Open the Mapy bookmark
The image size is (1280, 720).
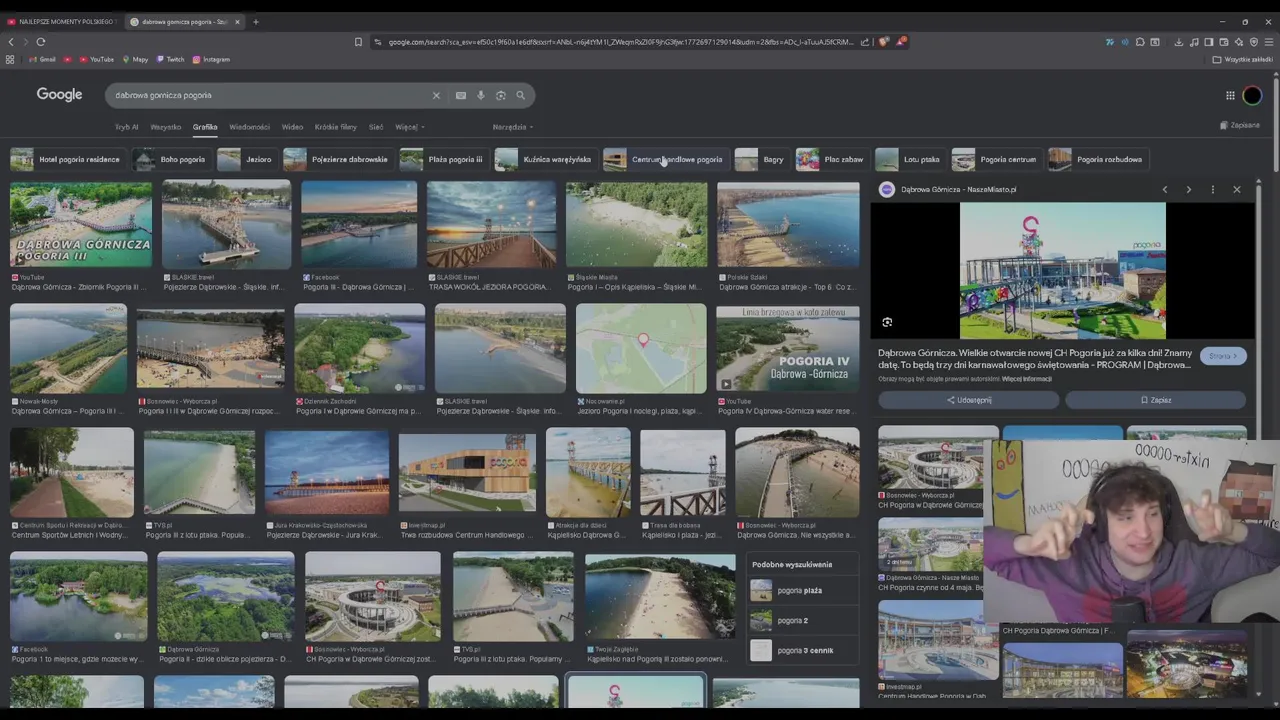(x=134, y=59)
